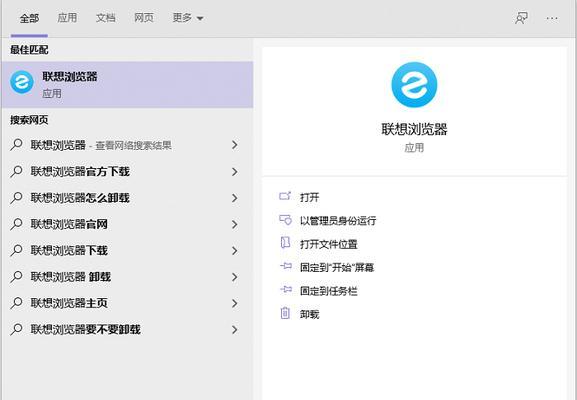This screenshot has height=400, width=577.
Task: Open the 网页 tab
Action: [144, 18]
